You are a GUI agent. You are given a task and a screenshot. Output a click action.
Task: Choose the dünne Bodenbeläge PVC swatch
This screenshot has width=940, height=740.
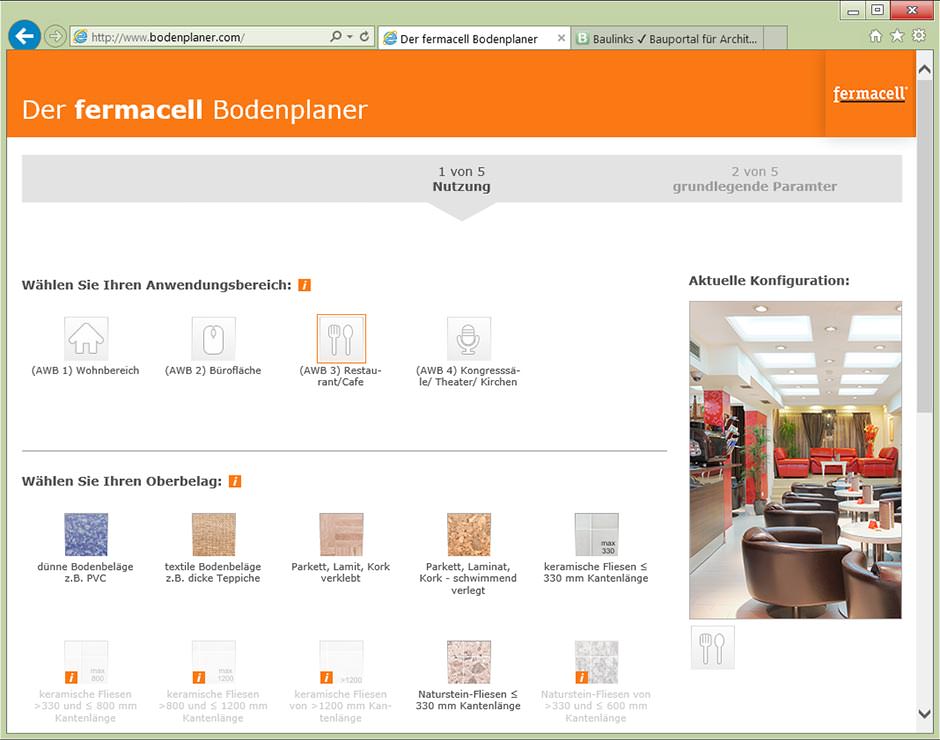(x=86, y=534)
